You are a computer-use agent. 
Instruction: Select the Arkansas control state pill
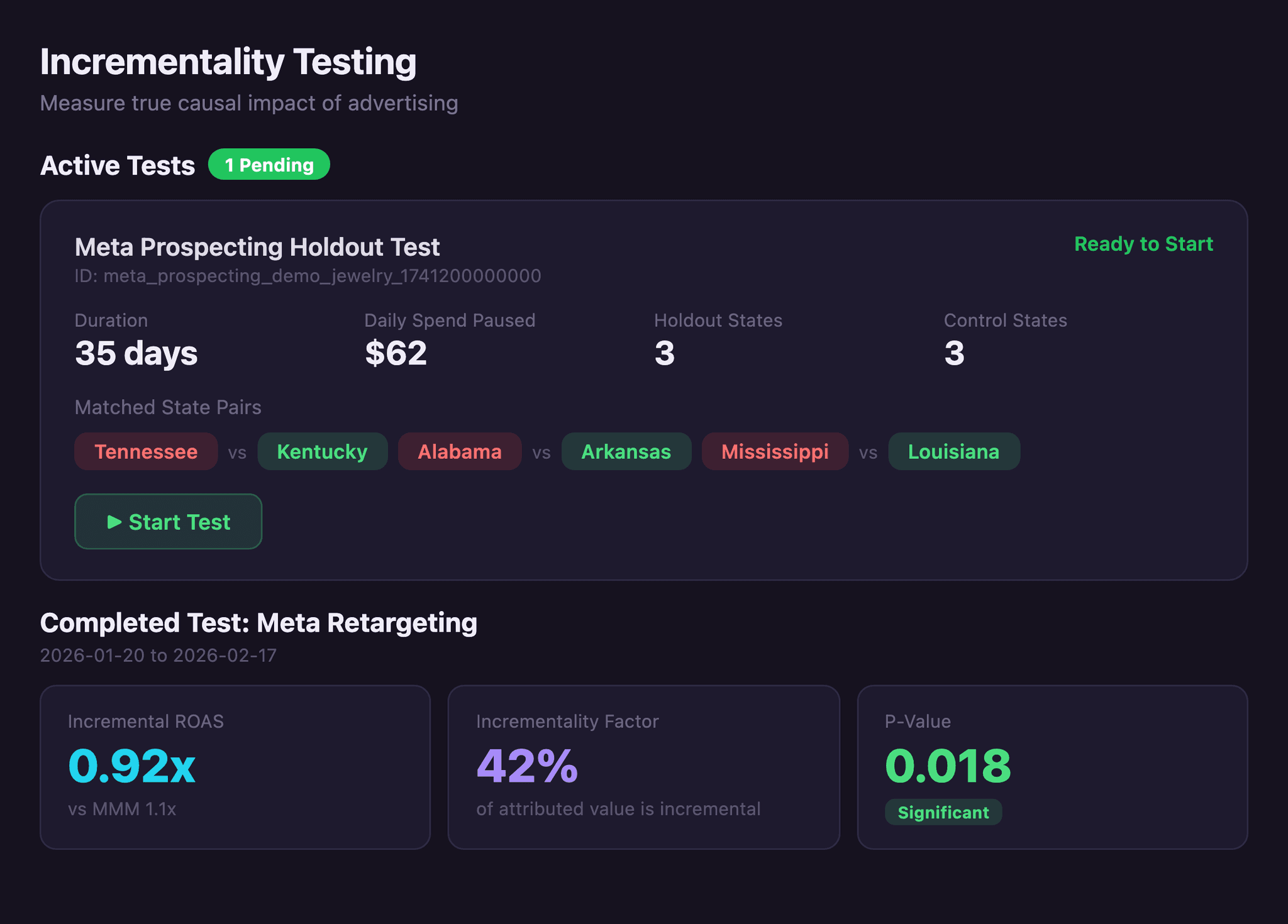(626, 451)
